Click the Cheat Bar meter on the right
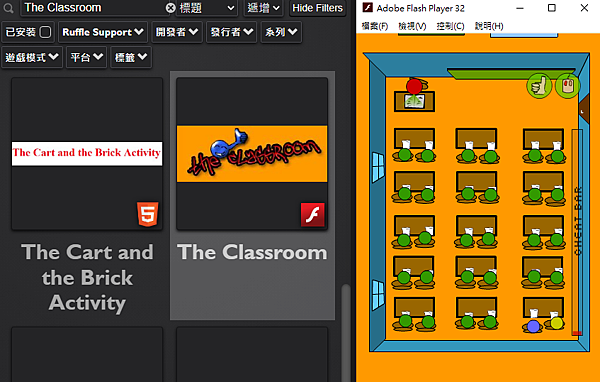The width and height of the screenshot is (600, 382). pyautogui.click(x=577, y=233)
